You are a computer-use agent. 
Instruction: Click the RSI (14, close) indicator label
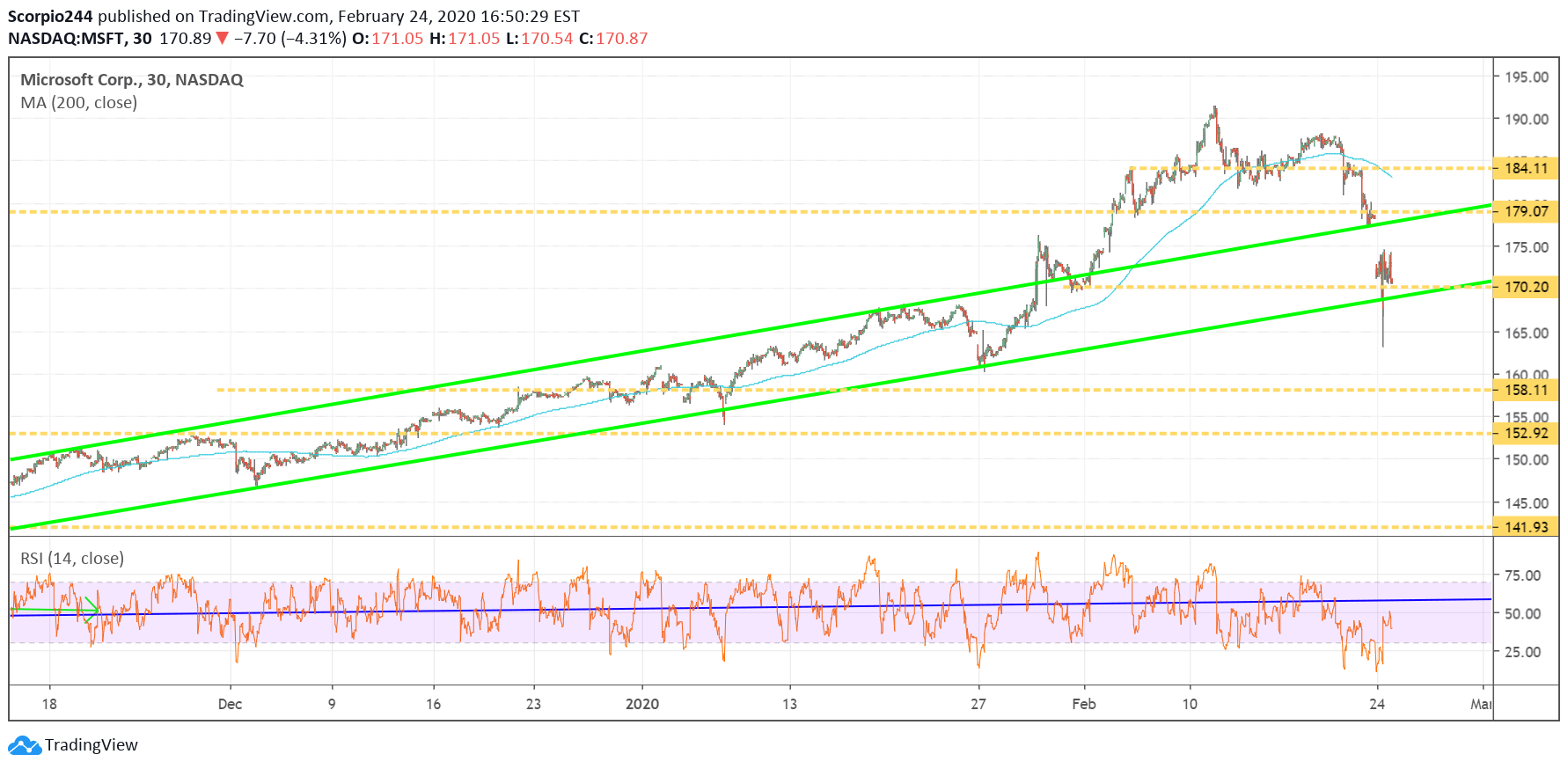pos(72,558)
